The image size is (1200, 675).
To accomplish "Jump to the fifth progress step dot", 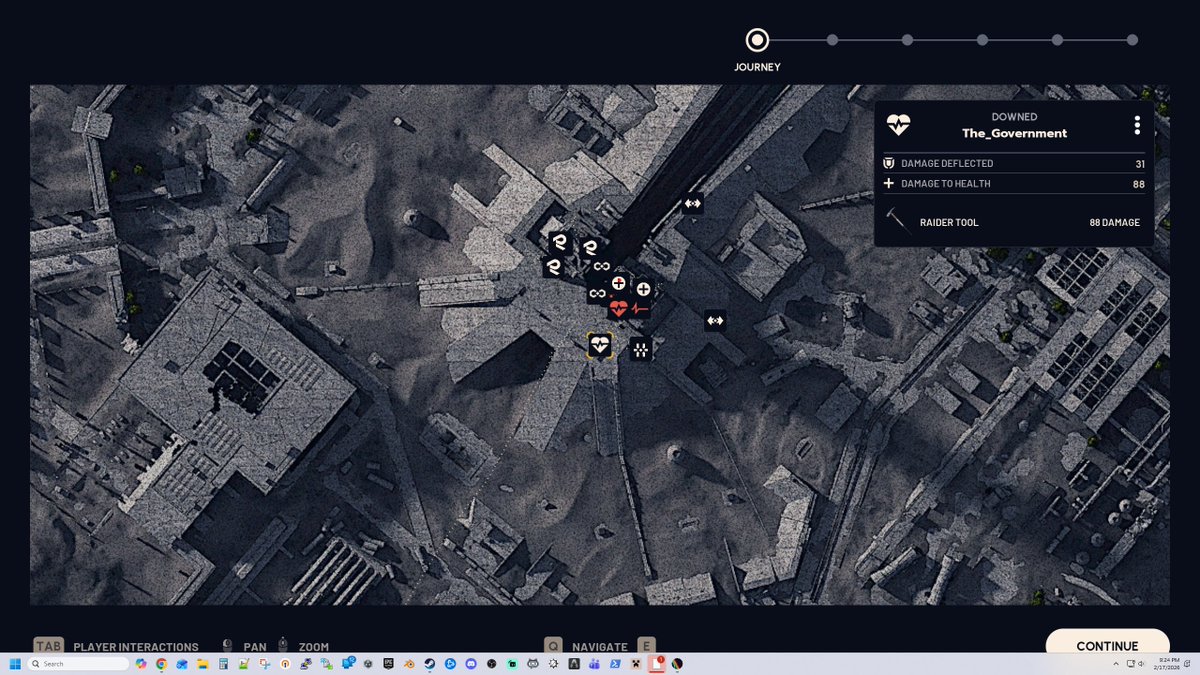I will coord(1057,40).
